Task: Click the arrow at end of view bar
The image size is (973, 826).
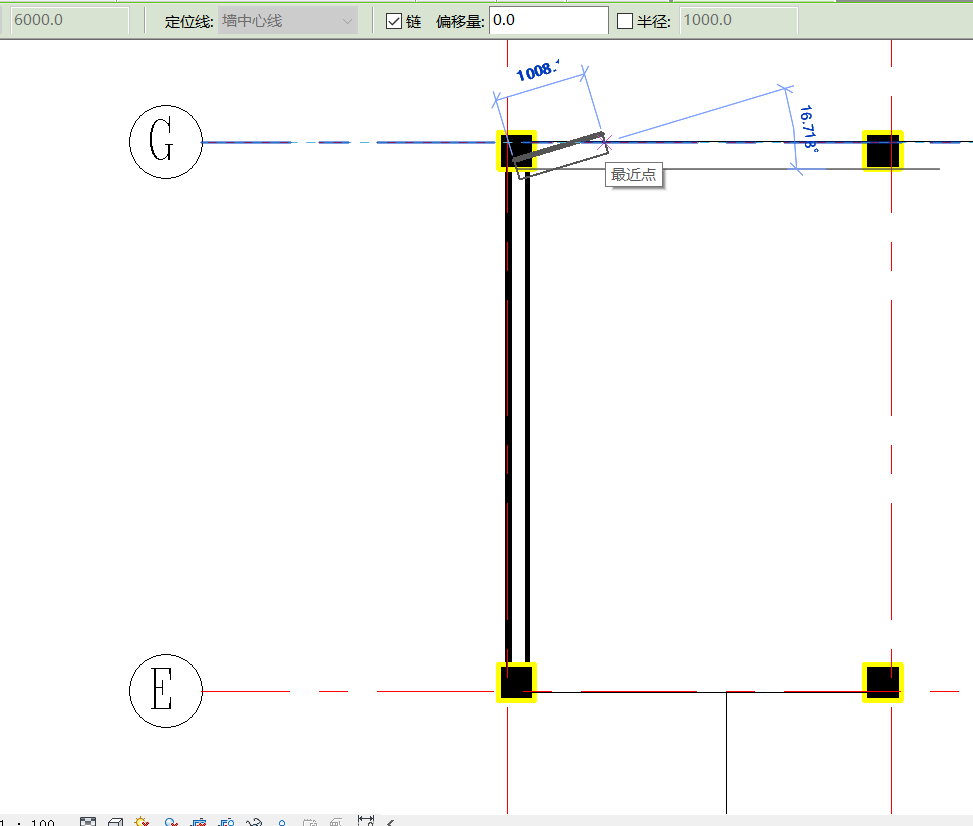Action: tap(390, 822)
